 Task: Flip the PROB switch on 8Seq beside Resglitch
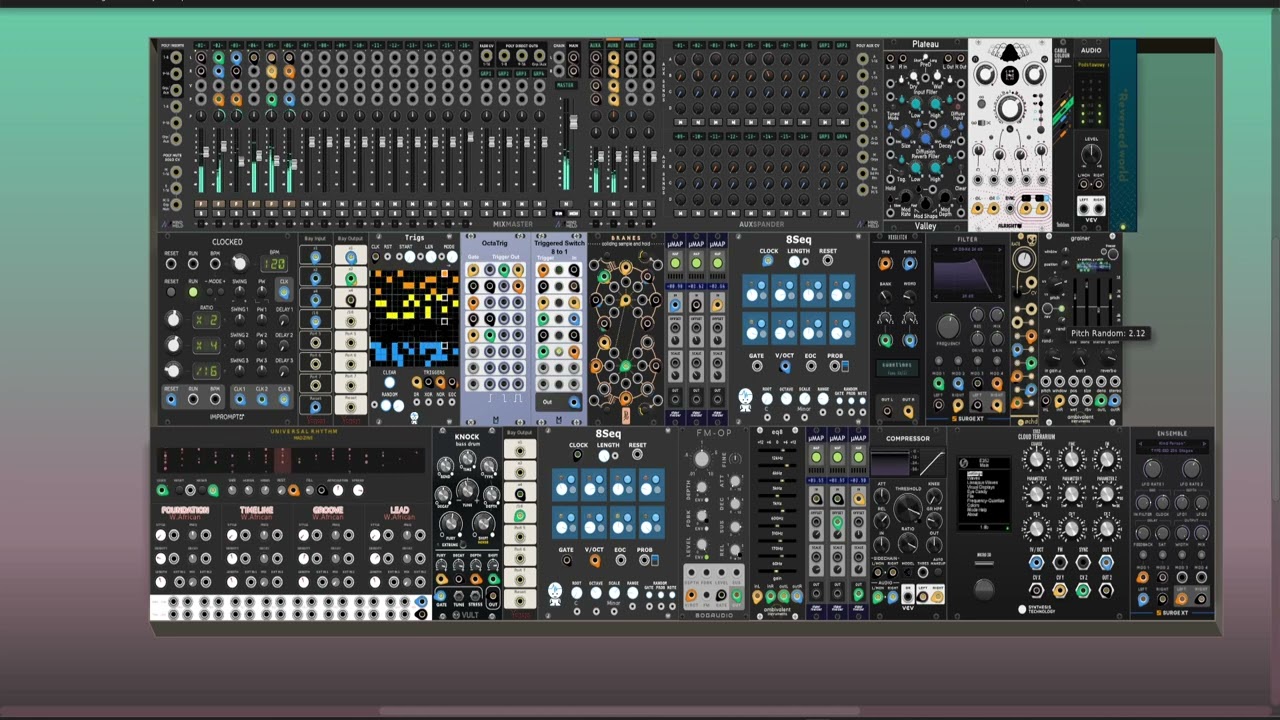pos(845,366)
